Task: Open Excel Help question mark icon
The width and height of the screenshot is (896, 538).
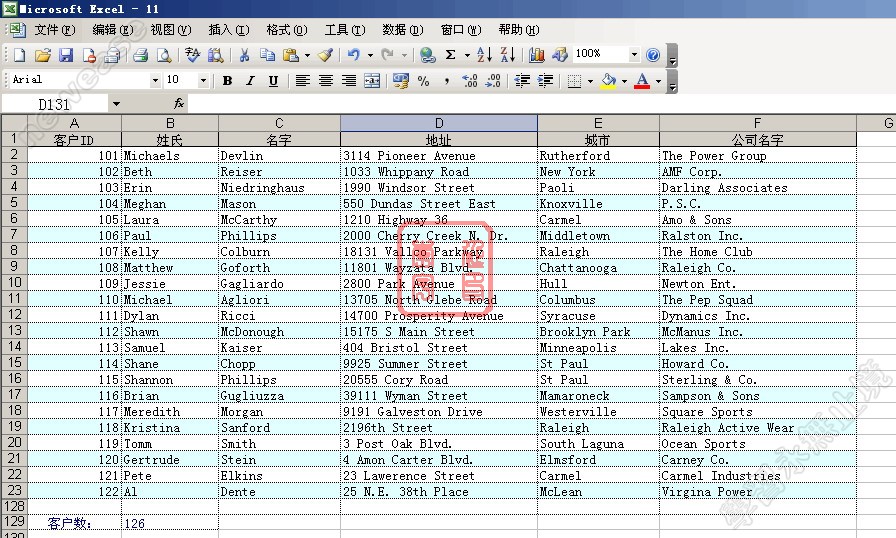Action: coord(653,55)
